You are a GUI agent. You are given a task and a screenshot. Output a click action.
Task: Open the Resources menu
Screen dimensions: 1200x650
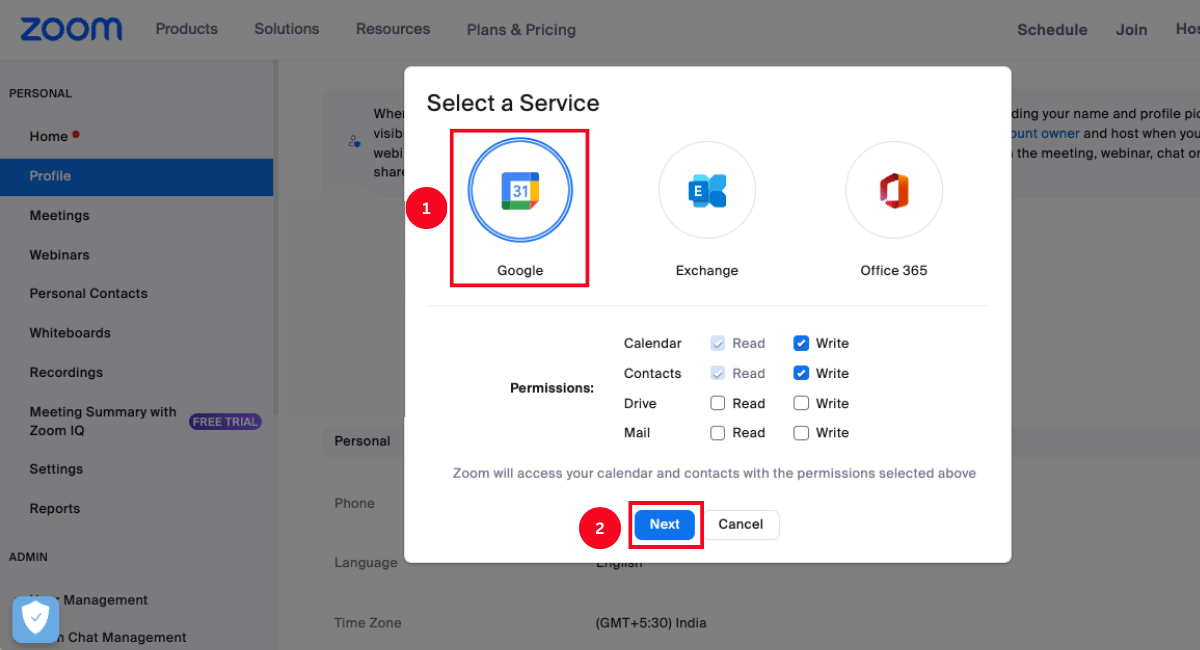coord(393,29)
